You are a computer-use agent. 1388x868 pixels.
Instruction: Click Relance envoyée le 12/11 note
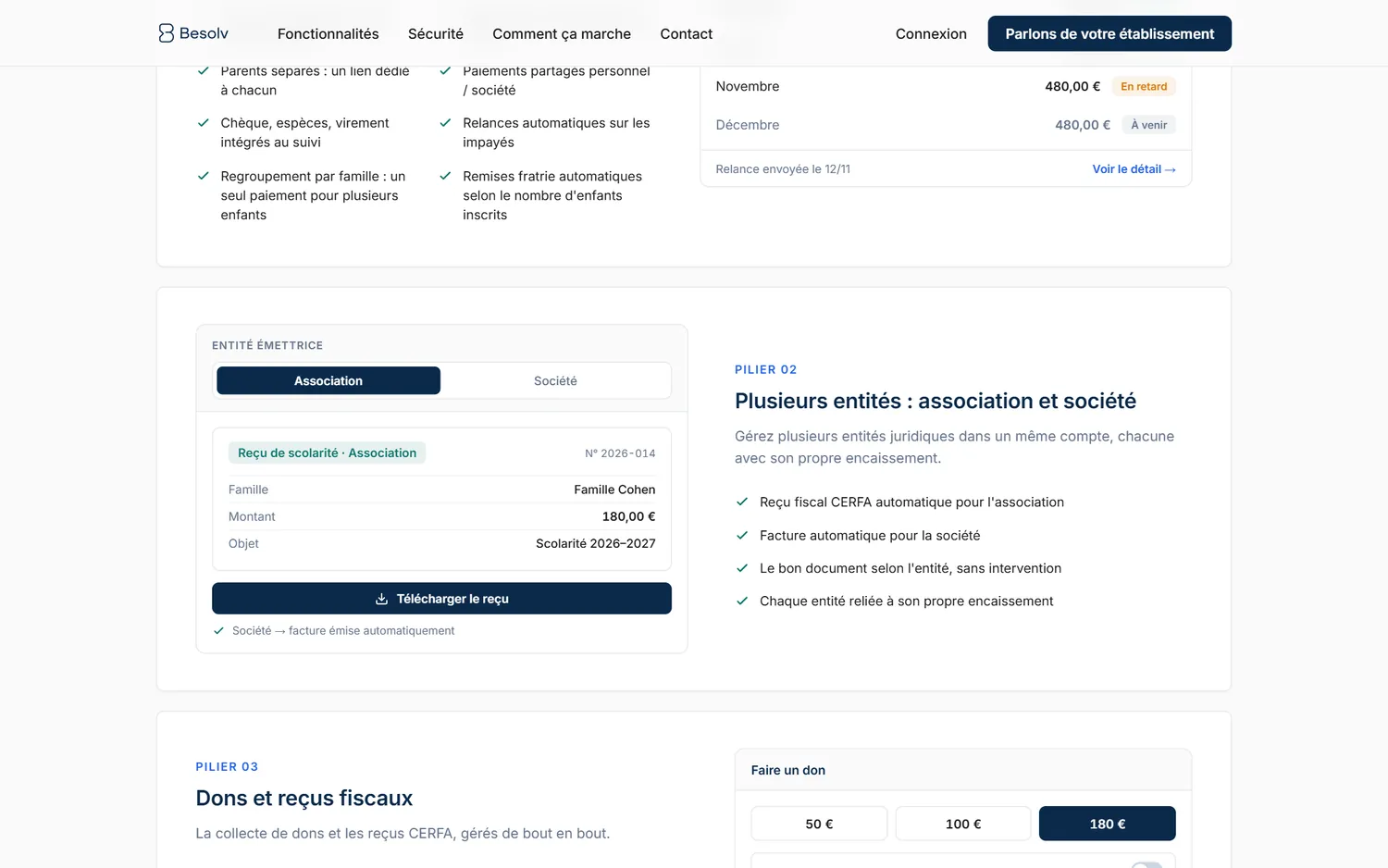783,169
